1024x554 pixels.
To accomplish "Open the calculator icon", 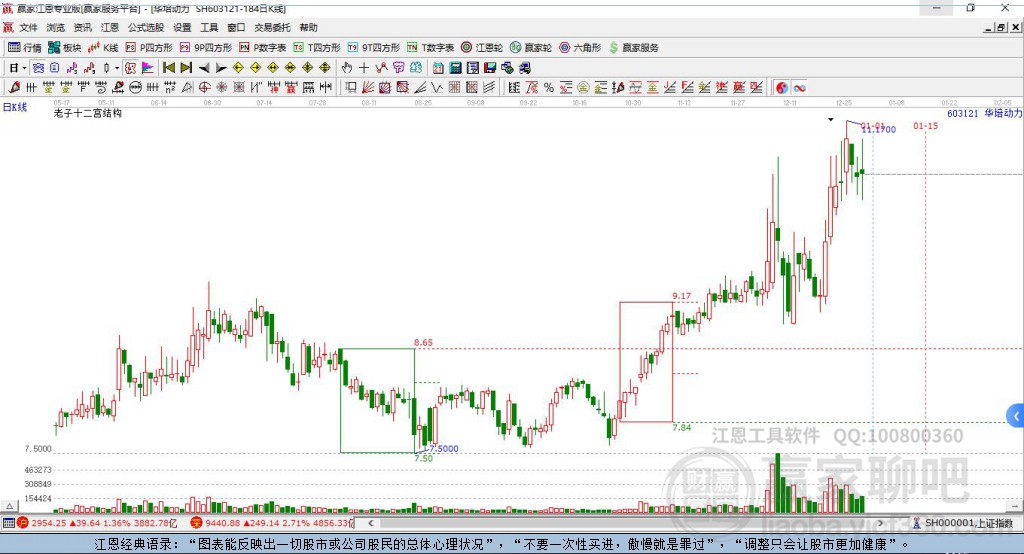I will [455, 68].
